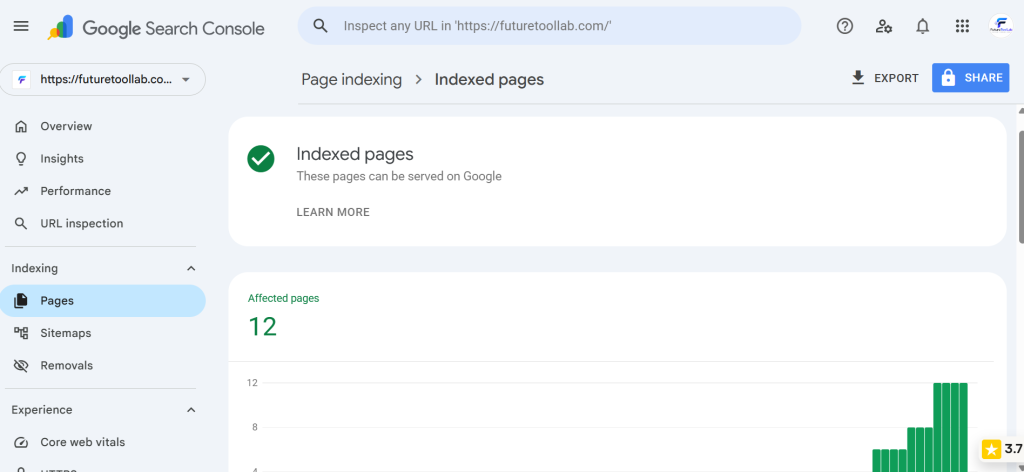Click Indexed pages breadcrumb text
The image size is (1024, 472).
pyautogui.click(x=489, y=80)
